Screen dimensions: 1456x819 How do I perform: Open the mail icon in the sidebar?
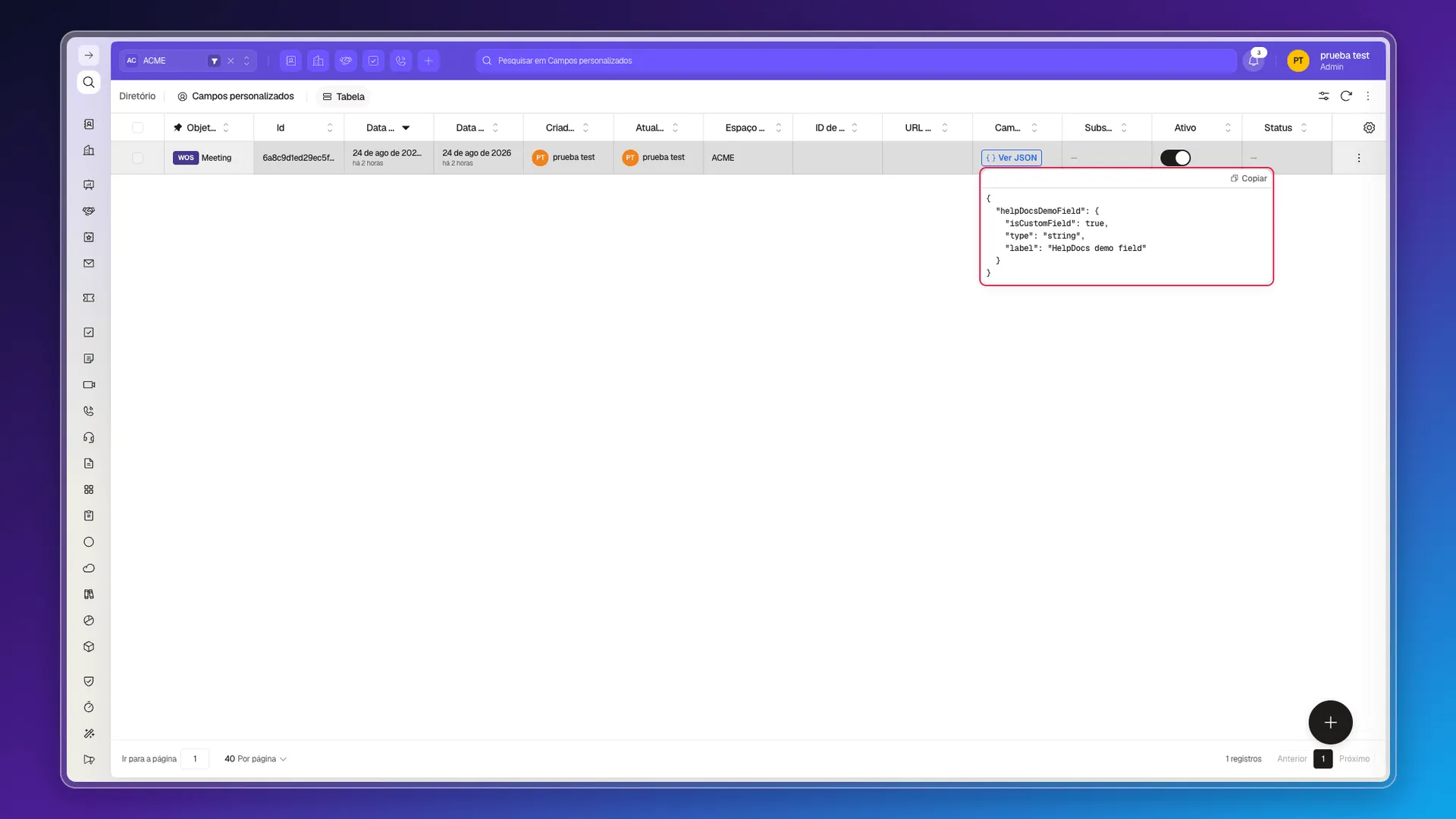tap(89, 264)
